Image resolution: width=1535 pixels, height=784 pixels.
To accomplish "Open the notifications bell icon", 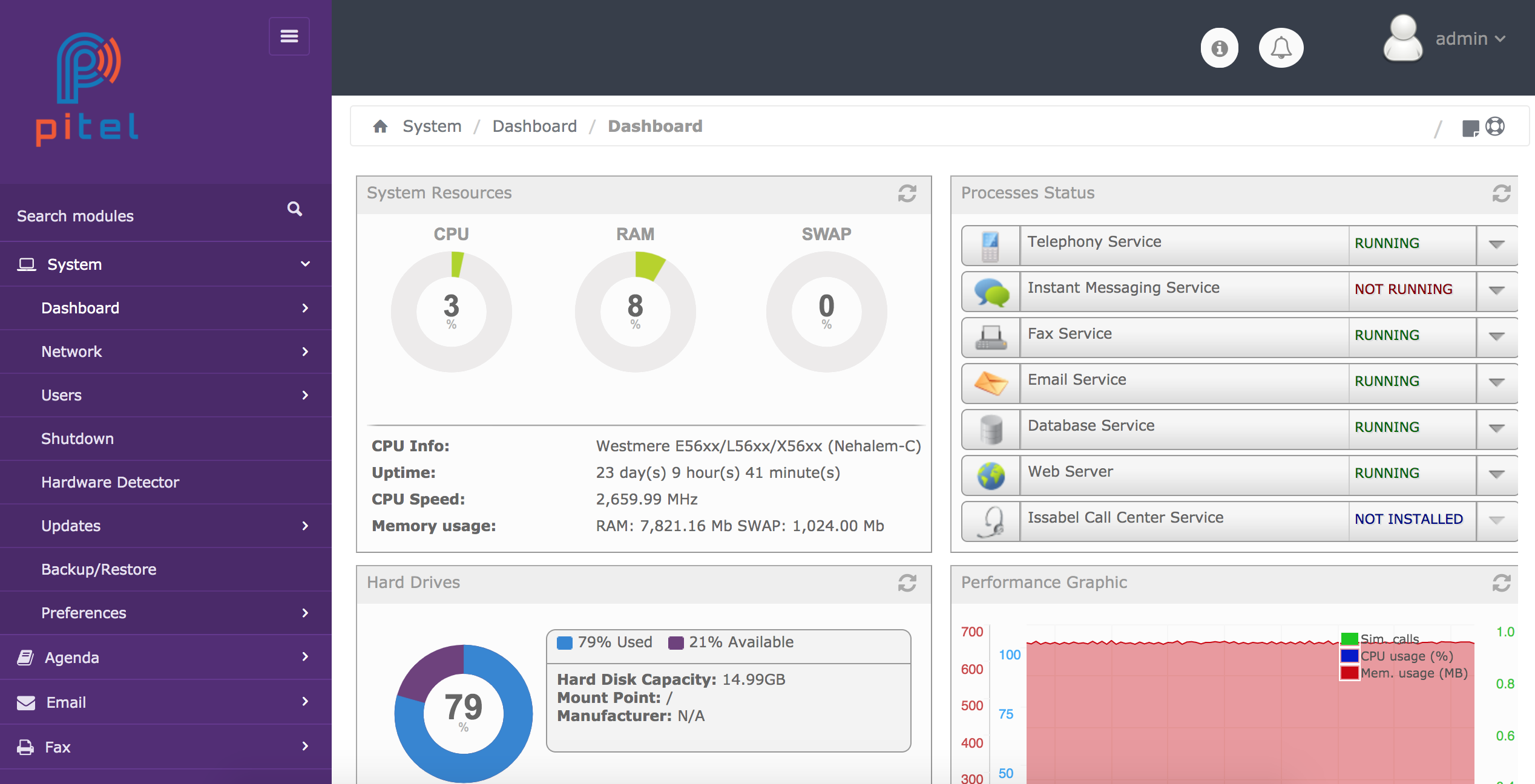I will [x=1281, y=48].
